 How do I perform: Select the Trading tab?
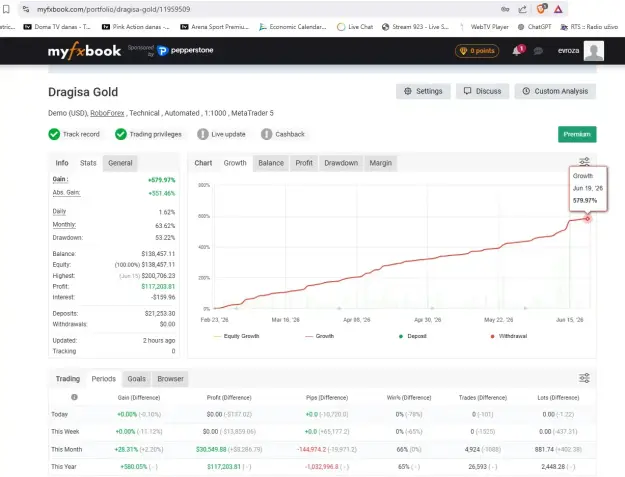click(68, 379)
